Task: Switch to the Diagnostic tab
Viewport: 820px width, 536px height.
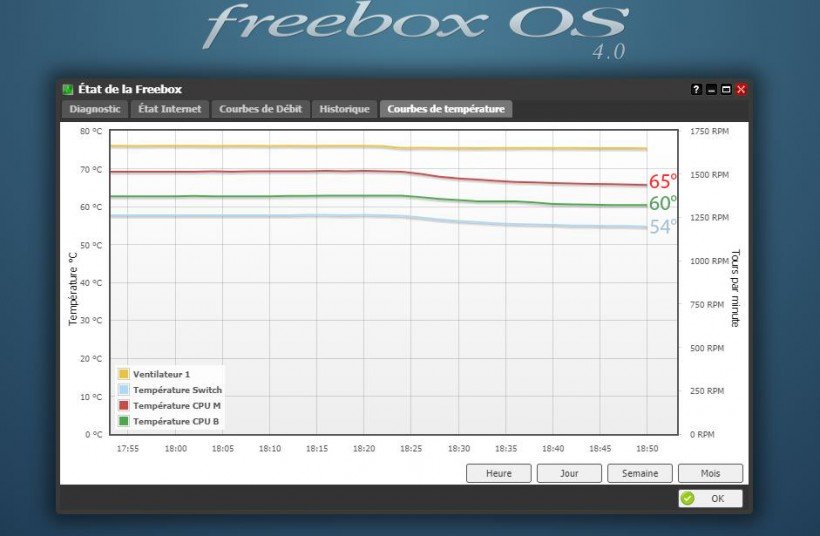Action: coord(95,109)
